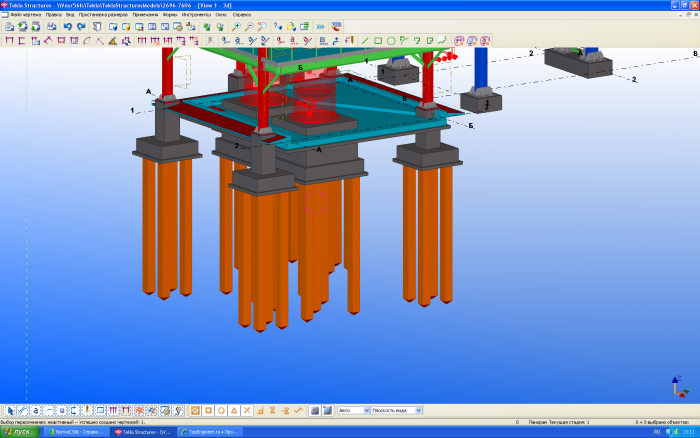Click the Windows 'пуск' start button

tap(20, 432)
